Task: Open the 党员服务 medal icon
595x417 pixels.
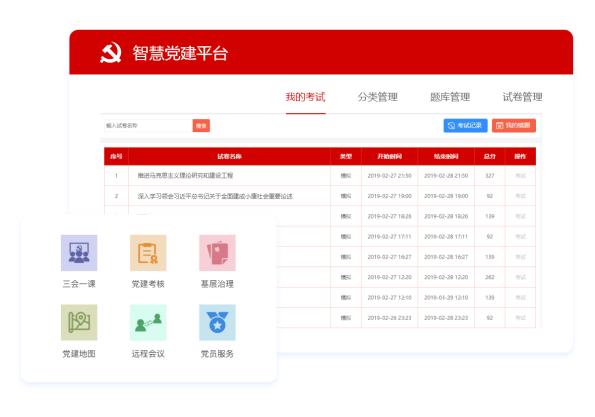Action: click(x=217, y=322)
